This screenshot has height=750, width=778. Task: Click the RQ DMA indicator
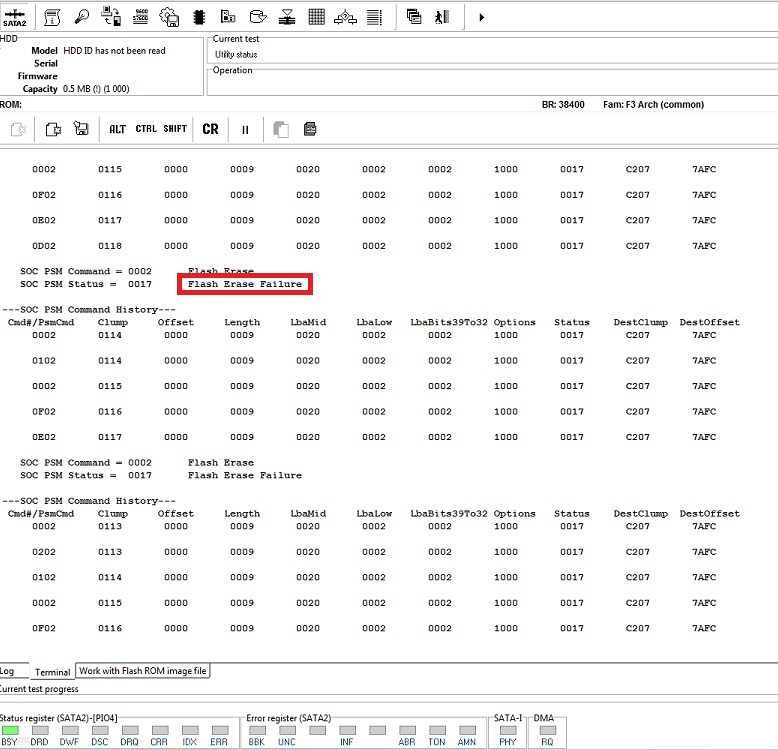click(548, 730)
